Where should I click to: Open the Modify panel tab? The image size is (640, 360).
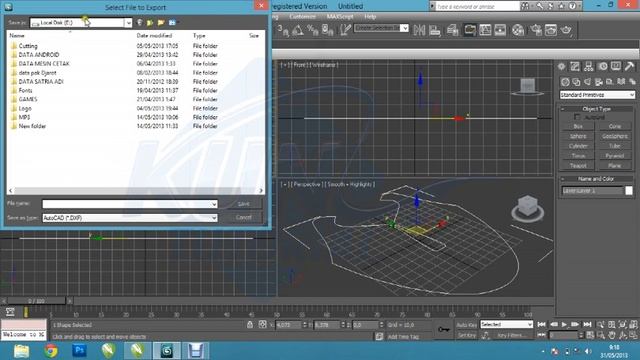point(575,67)
